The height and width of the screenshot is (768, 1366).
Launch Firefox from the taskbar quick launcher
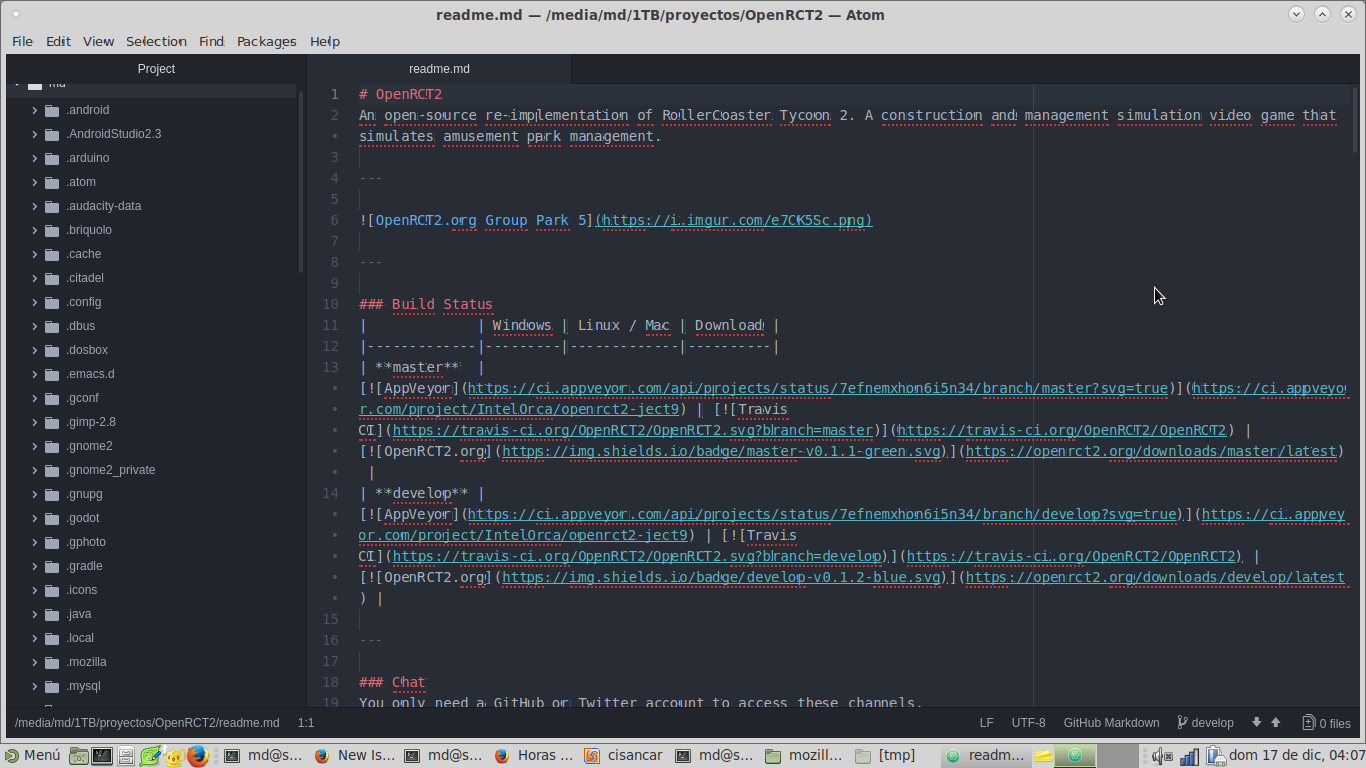[197, 756]
